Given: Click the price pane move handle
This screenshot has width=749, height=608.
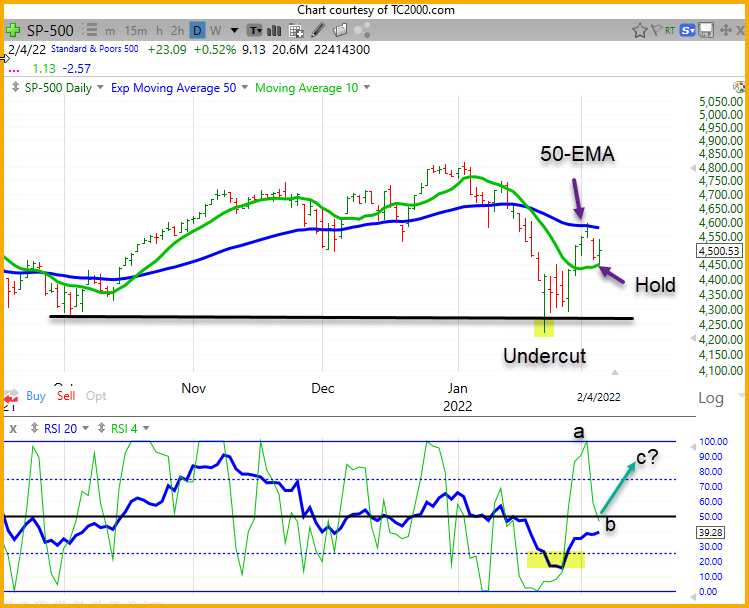Looking at the screenshot, I should pos(15,87).
